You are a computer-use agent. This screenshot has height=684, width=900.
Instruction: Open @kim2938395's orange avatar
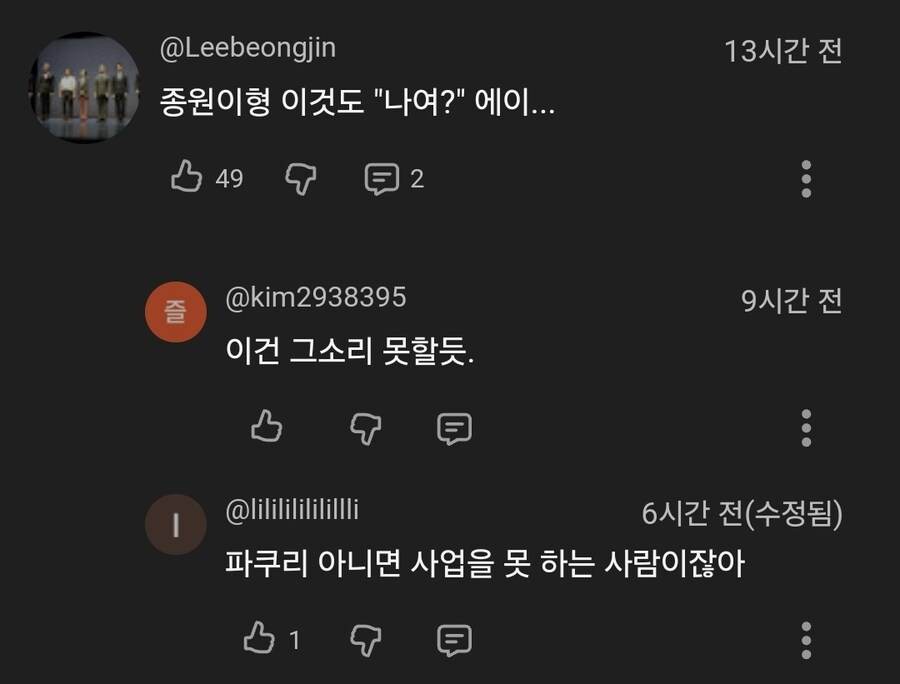[175, 313]
